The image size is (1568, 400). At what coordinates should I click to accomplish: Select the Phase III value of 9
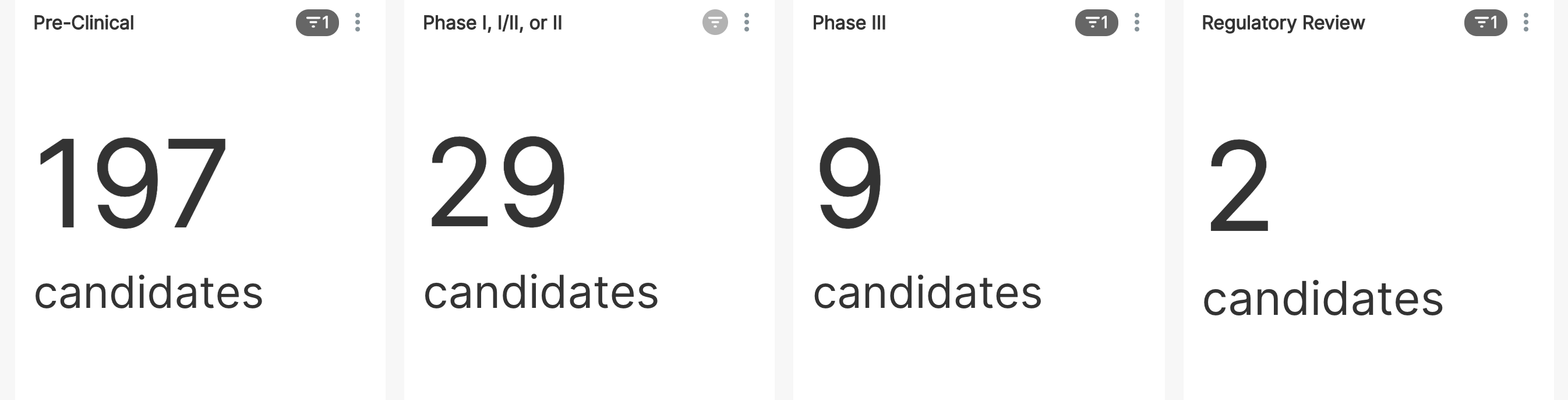click(x=850, y=183)
